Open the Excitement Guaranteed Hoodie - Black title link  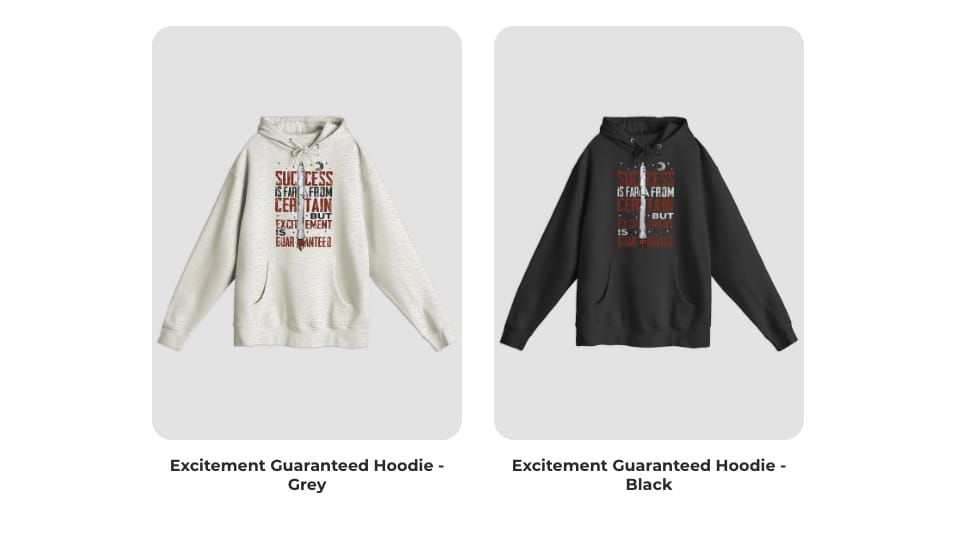point(649,475)
